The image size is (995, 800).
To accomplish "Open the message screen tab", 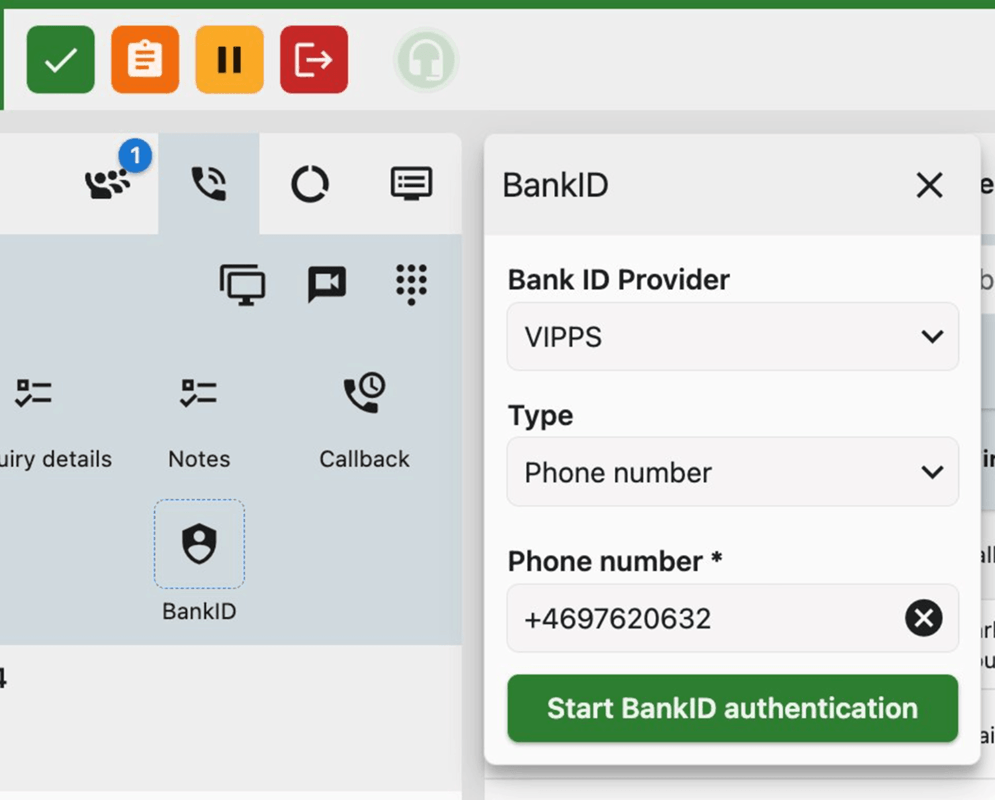I will tap(411, 184).
